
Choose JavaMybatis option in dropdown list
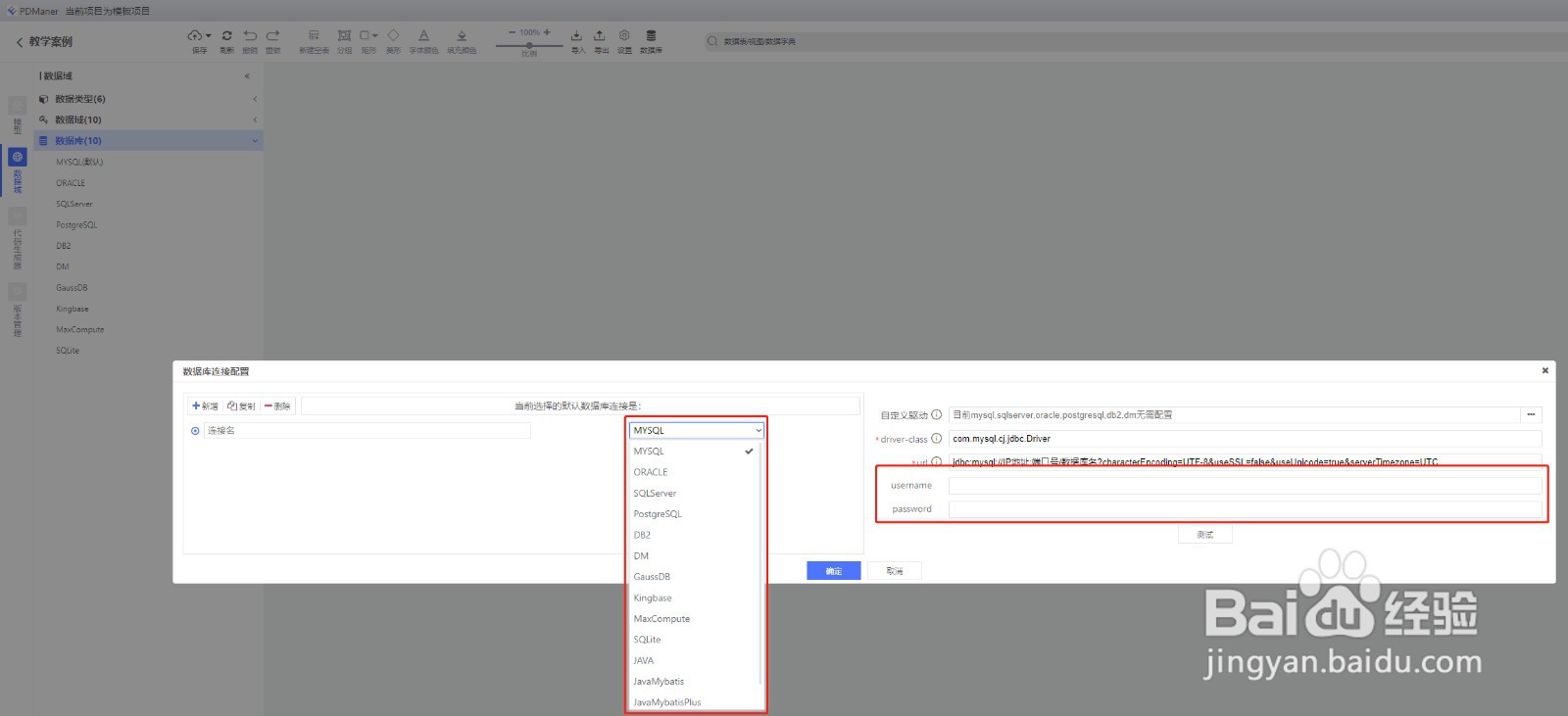pos(694,682)
